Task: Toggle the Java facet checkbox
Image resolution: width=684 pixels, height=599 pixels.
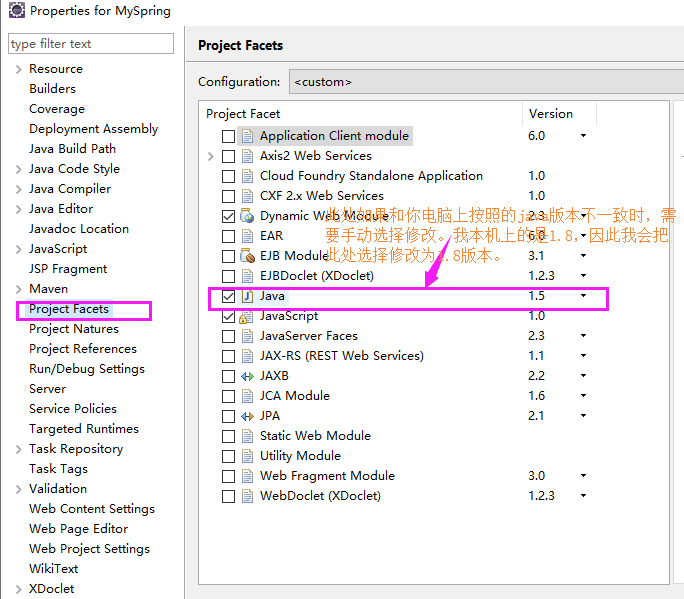Action: [x=228, y=296]
